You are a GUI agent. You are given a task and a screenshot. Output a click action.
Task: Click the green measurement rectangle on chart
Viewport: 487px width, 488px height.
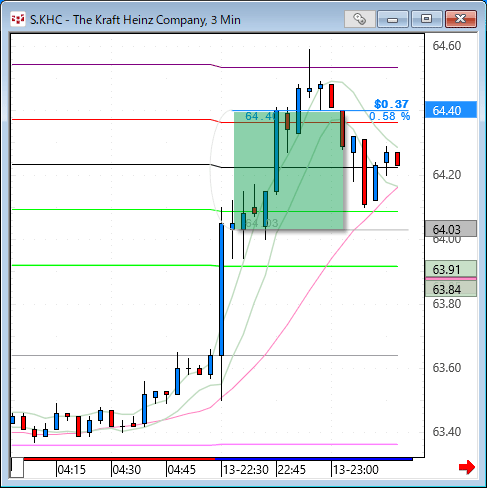pos(289,170)
